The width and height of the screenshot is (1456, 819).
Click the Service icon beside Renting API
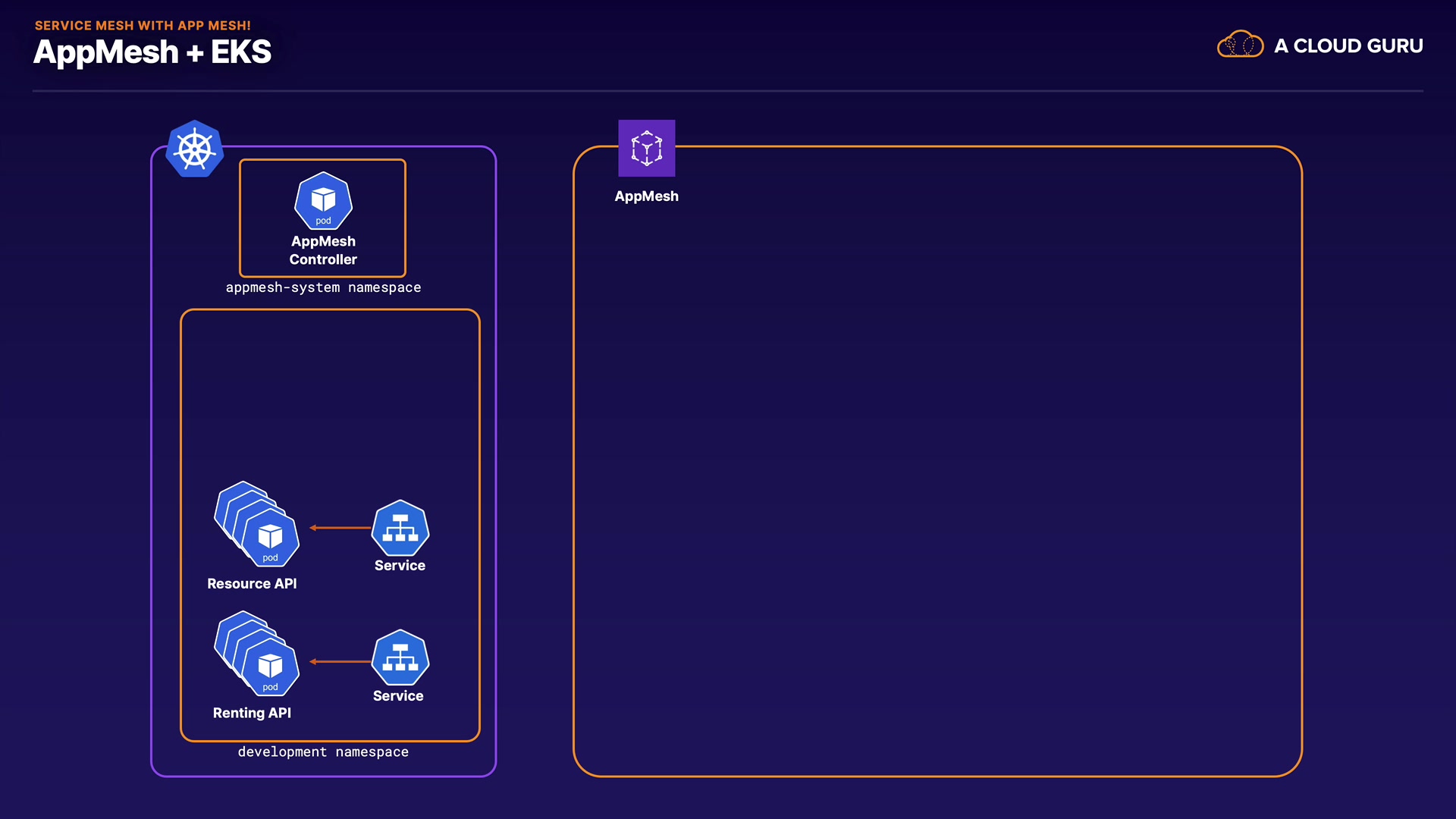[400, 657]
